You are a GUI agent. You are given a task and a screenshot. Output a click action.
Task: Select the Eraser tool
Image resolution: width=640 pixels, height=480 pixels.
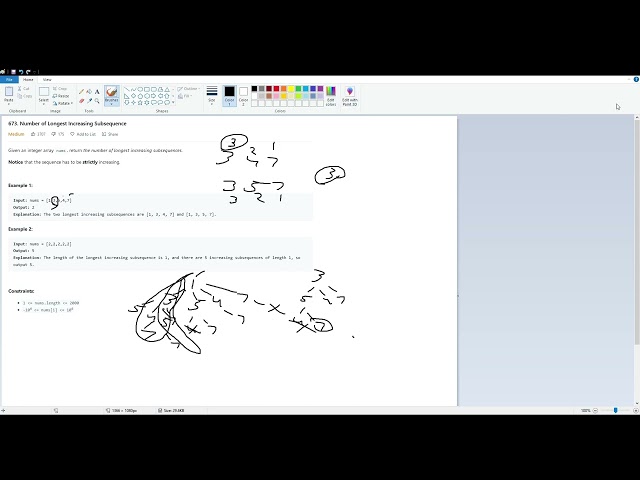coord(81,101)
